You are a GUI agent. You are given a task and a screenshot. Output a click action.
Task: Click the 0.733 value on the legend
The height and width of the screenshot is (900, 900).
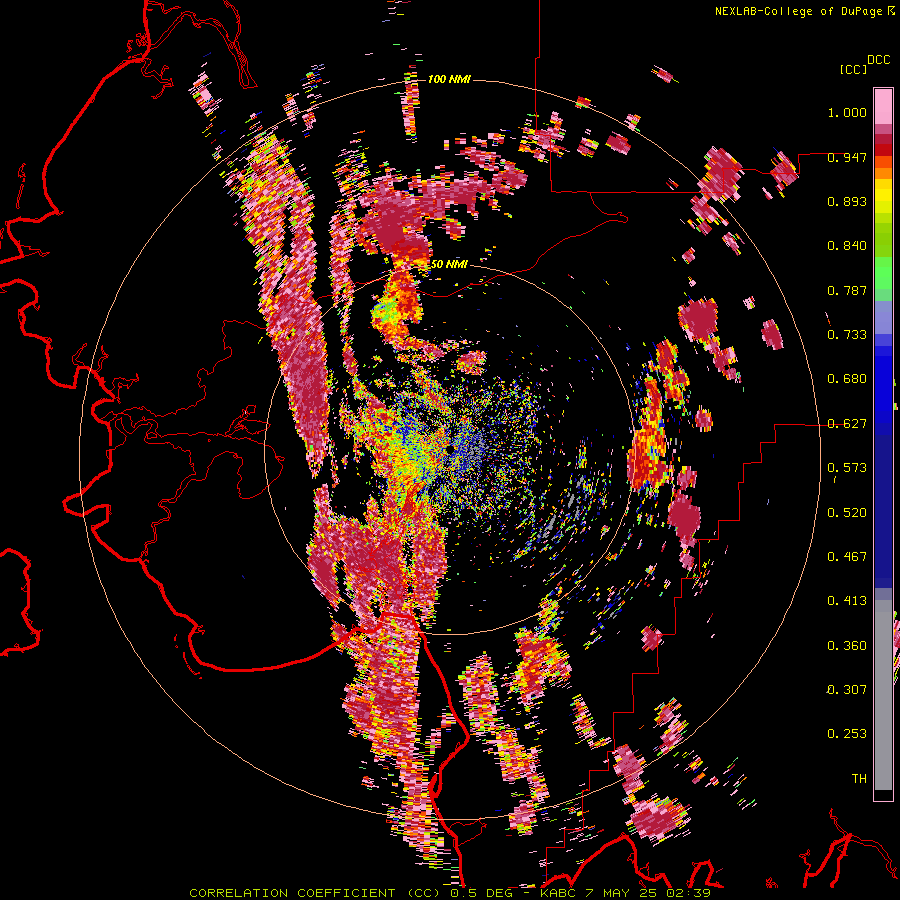847,335
